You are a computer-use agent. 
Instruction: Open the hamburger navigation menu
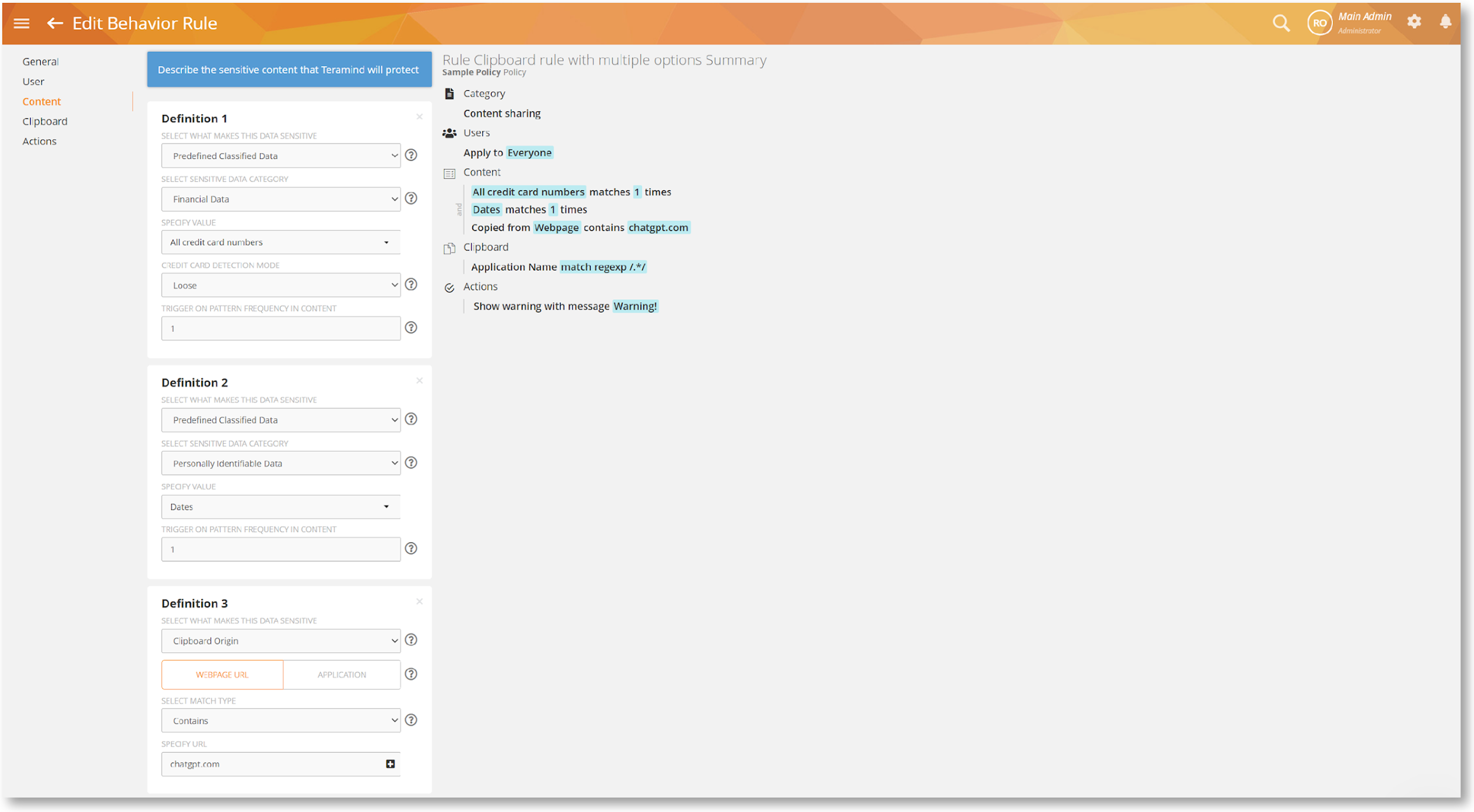tap(22, 23)
